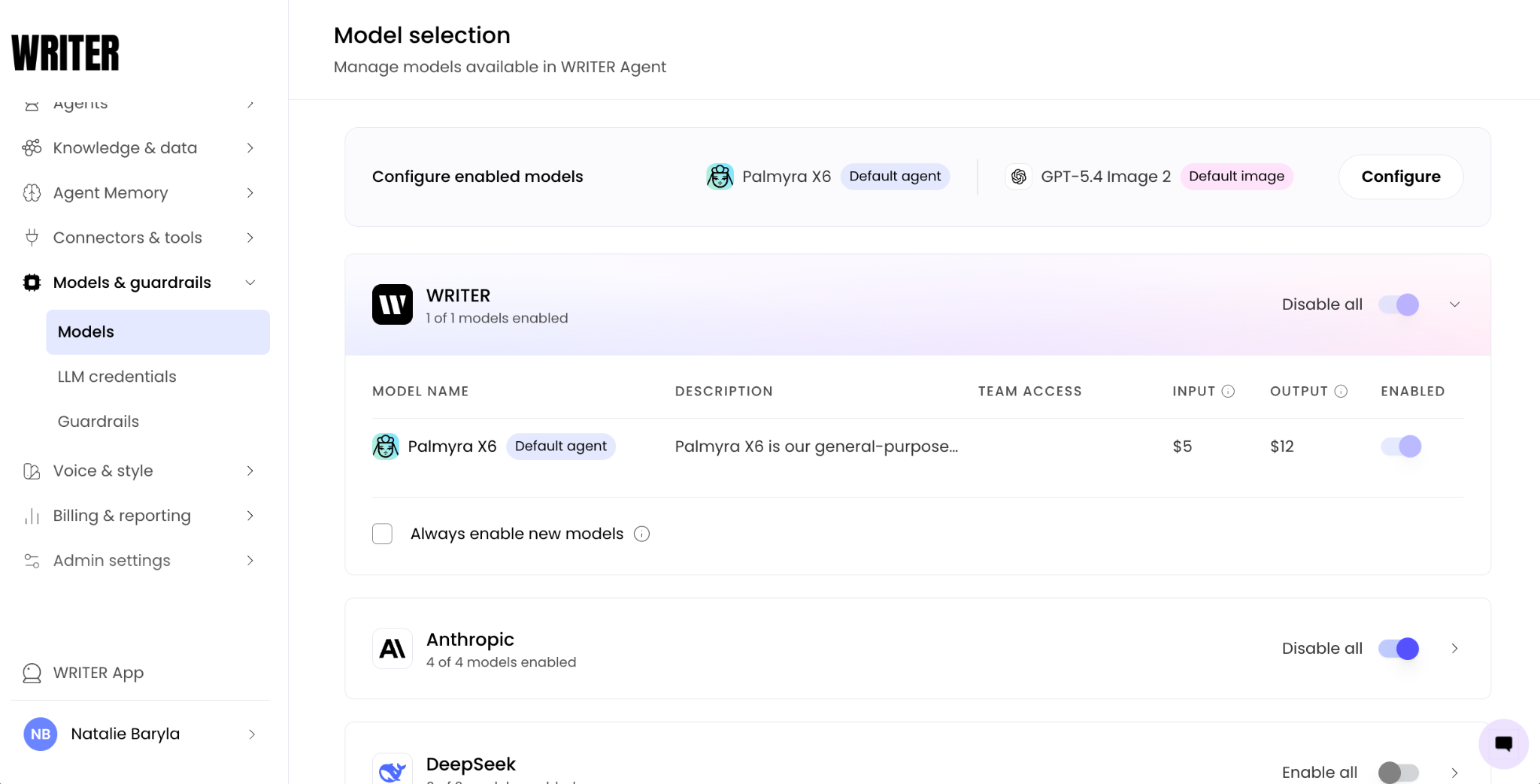1540x784 pixels.
Task: Toggle Palmyra X6 enabled switch
Action: click(1401, 446)
